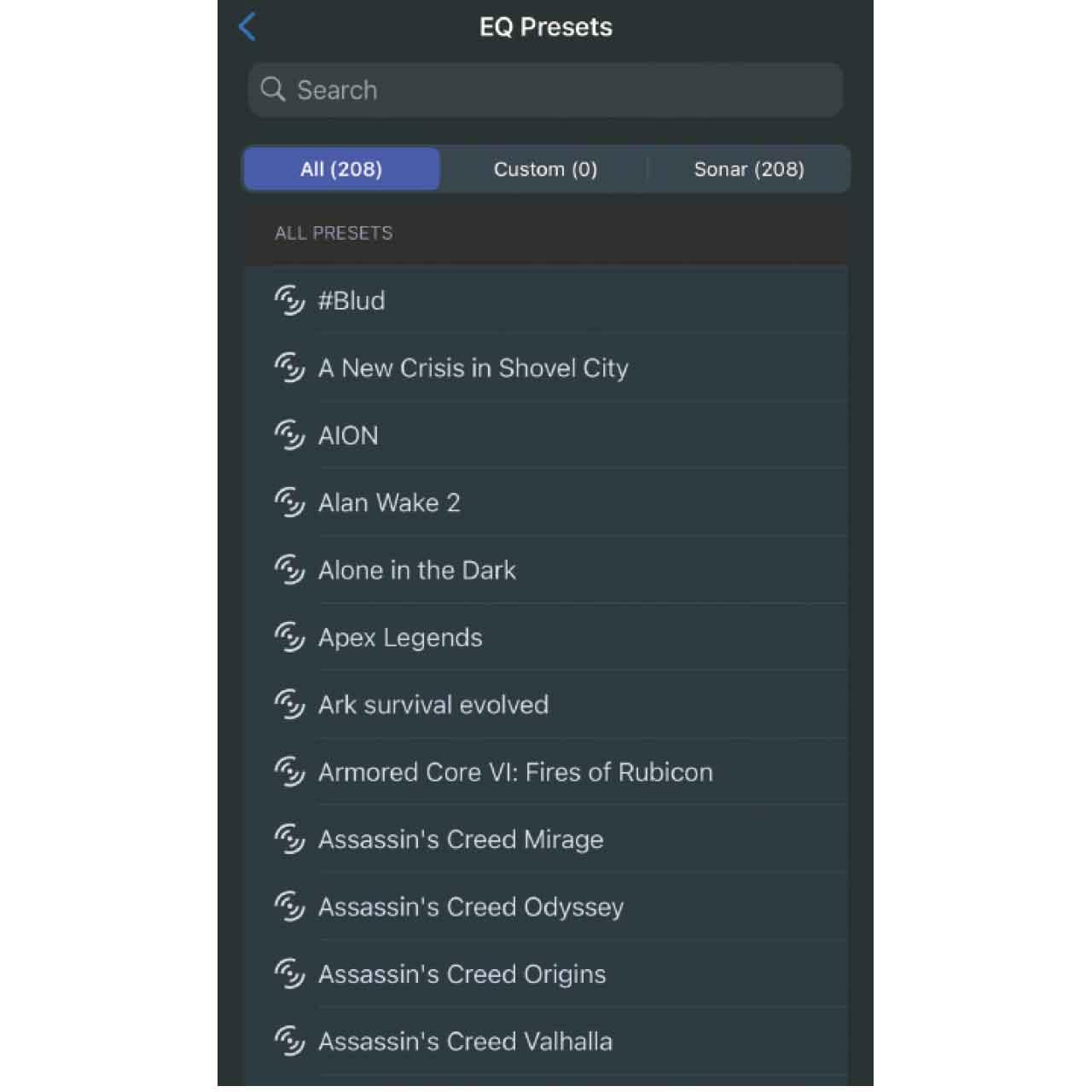
Task: Type in the Search presets field
Action: (x=563, y=90)
